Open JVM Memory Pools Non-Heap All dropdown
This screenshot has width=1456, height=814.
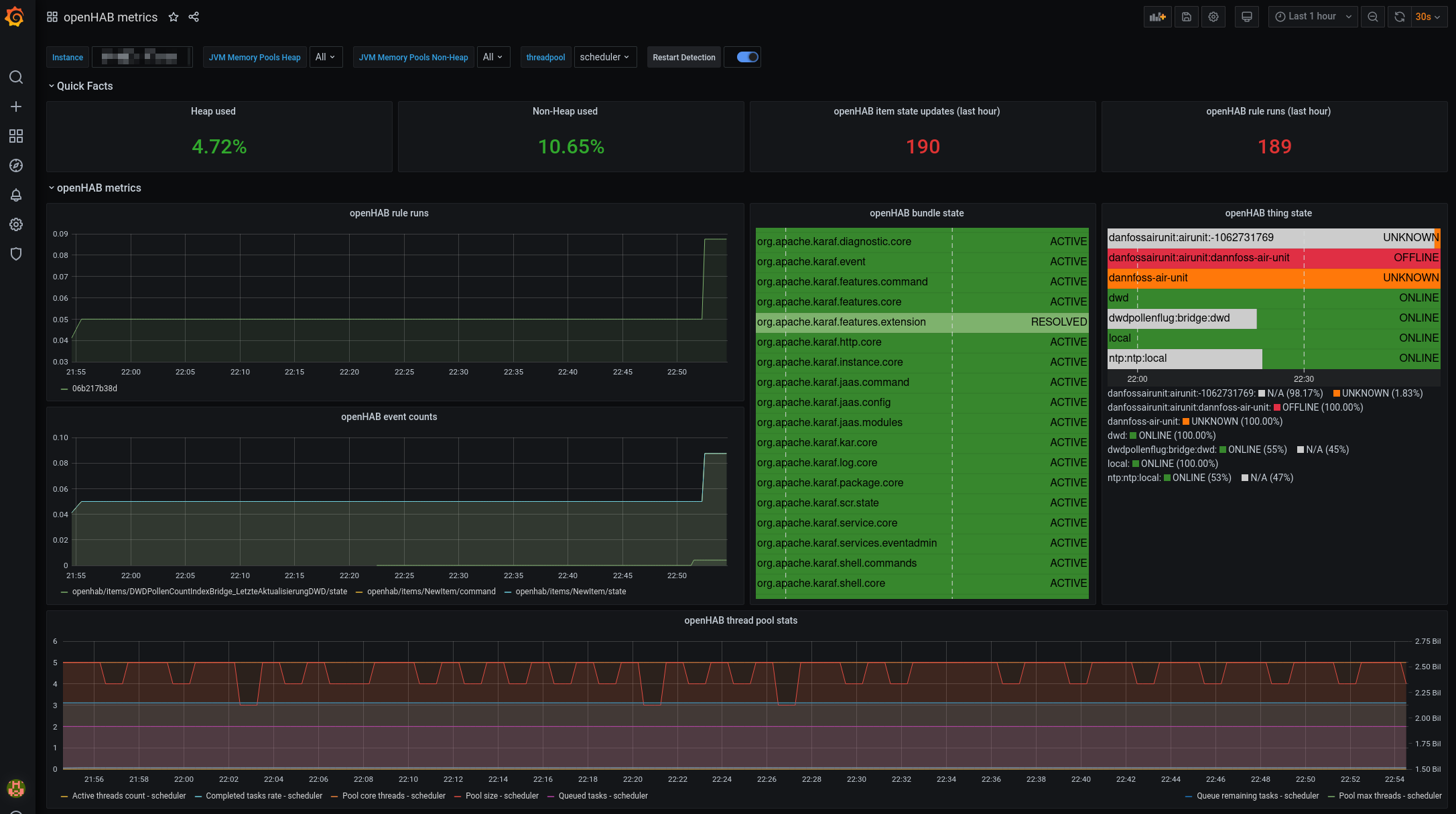pyautogui.click(x=493, y=57)
